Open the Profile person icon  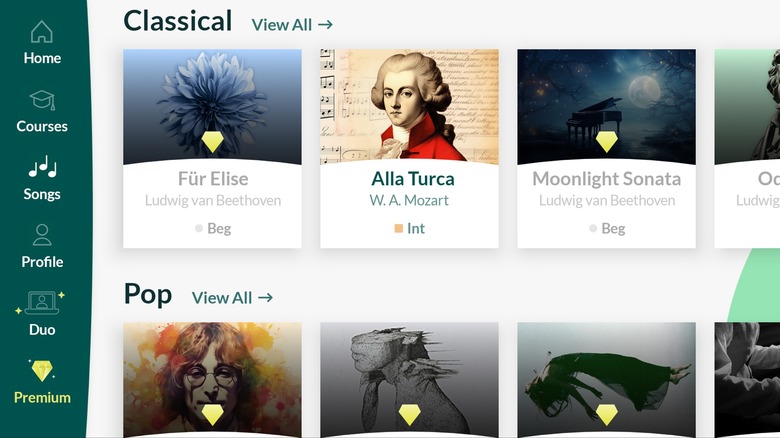[42, 236]
